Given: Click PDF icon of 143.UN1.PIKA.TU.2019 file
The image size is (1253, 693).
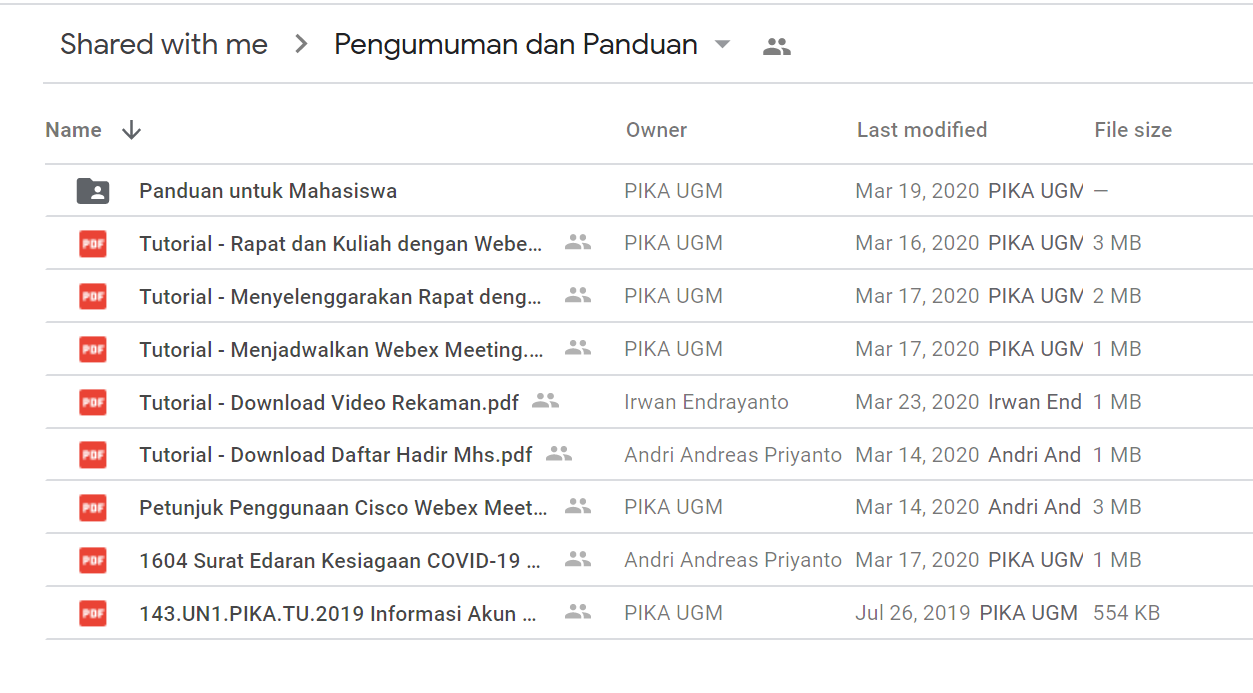Looking at the screenshot, I should [93, 613].
